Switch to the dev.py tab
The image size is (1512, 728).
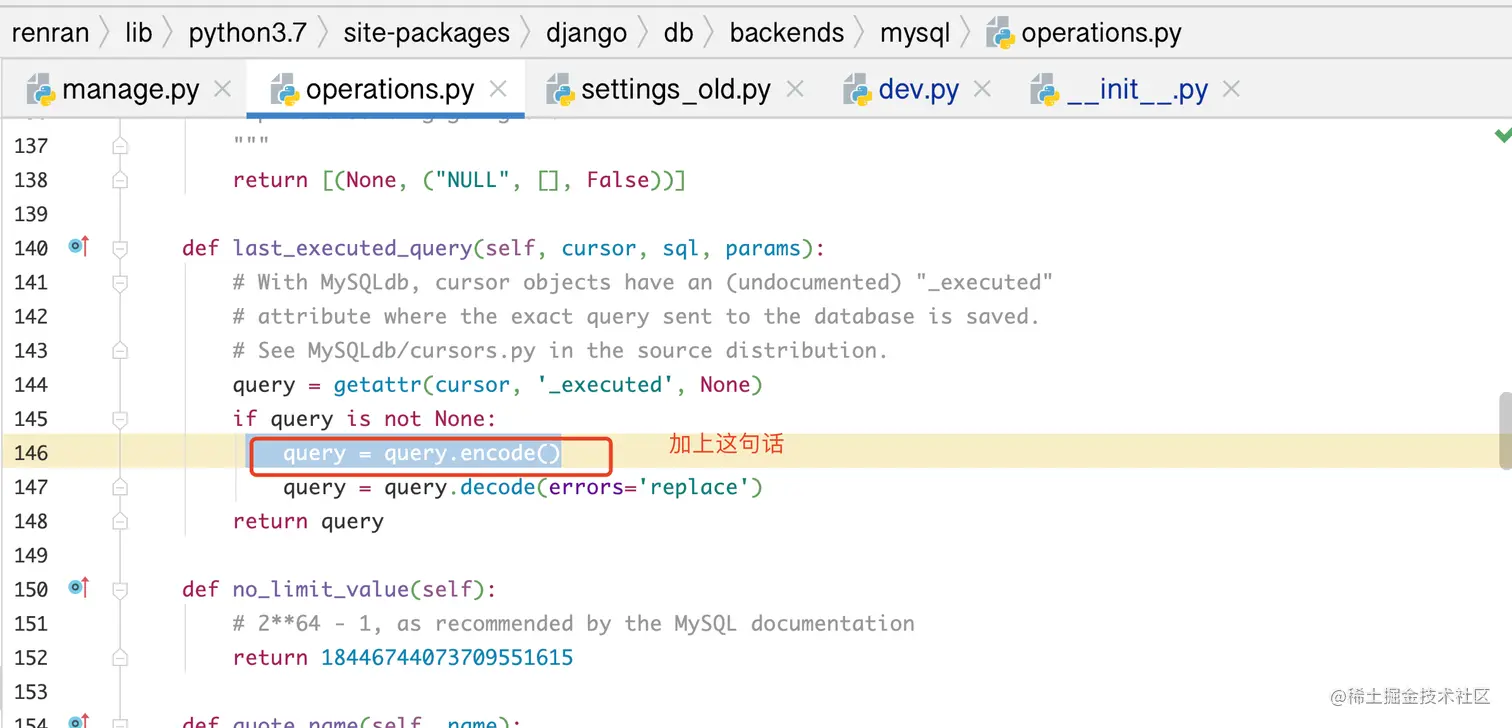point(919,90)
